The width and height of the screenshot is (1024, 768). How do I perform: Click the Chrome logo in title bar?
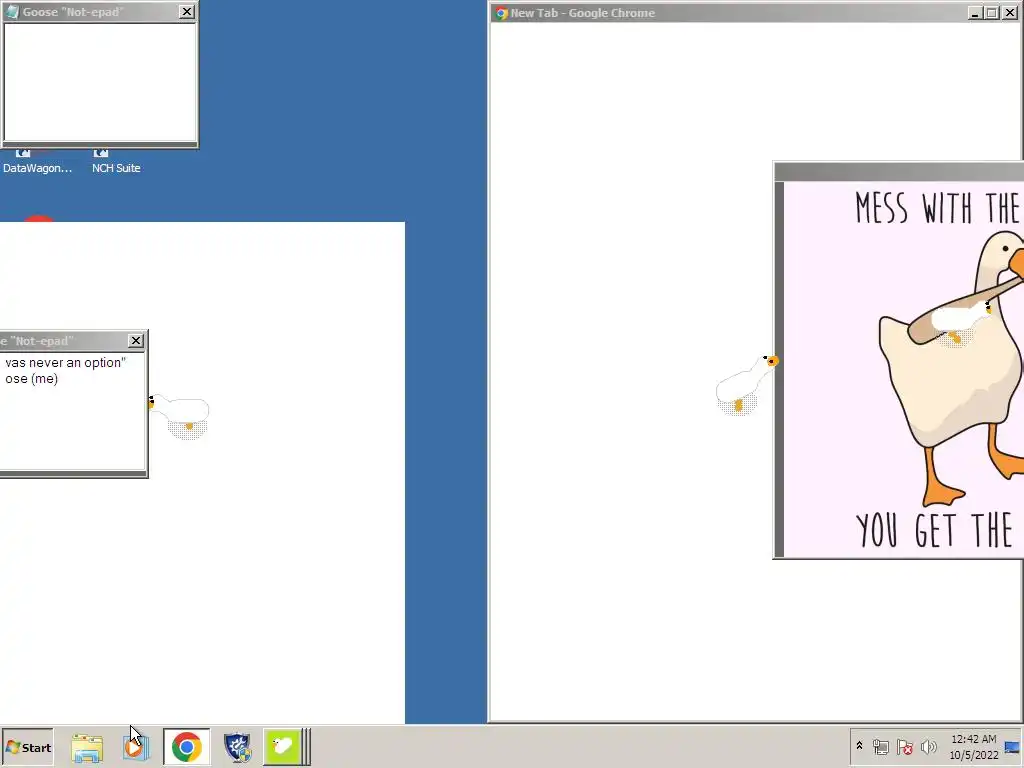click(502, 13)
